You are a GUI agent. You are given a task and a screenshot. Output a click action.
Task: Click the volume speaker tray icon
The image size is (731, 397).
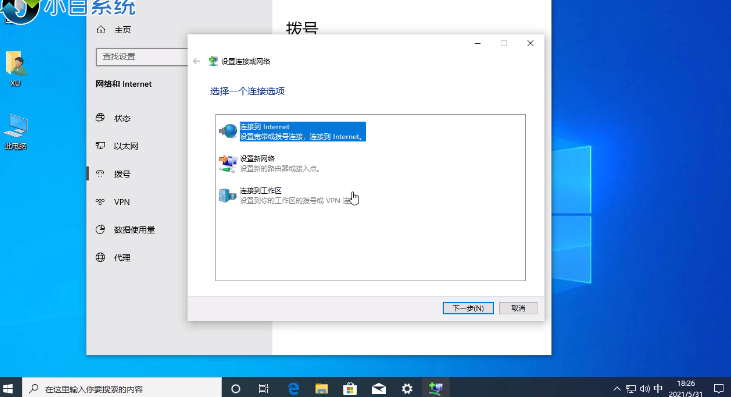pyautogui.click(x=645, y=389)
